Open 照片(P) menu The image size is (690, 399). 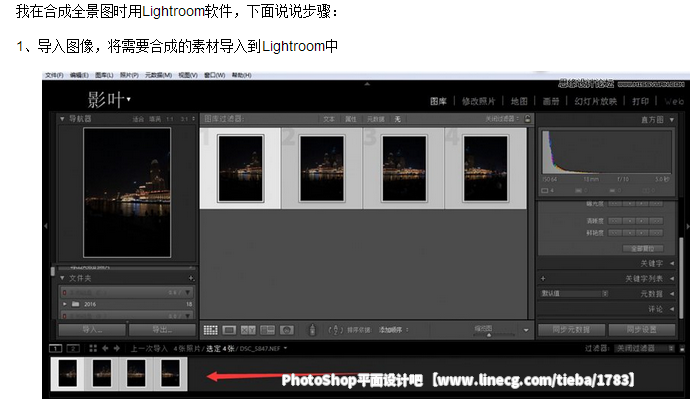click(129, 75)
